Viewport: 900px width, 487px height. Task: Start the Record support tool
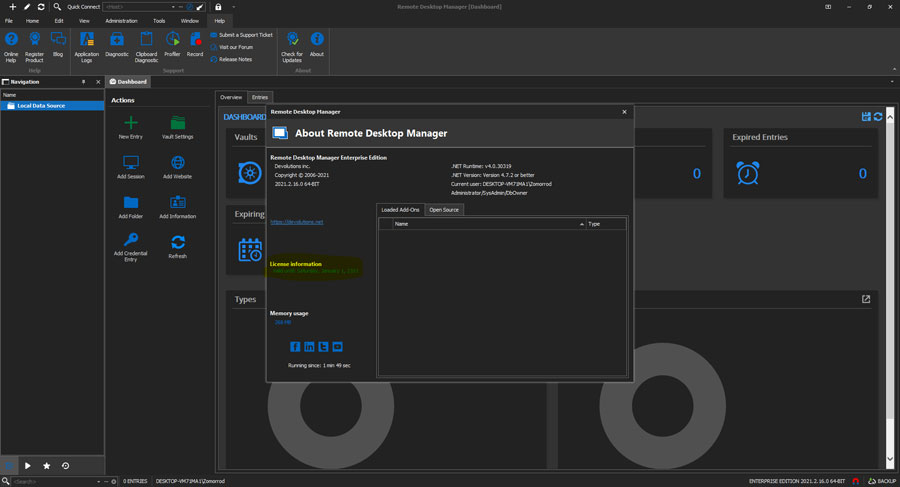(195, 40)
